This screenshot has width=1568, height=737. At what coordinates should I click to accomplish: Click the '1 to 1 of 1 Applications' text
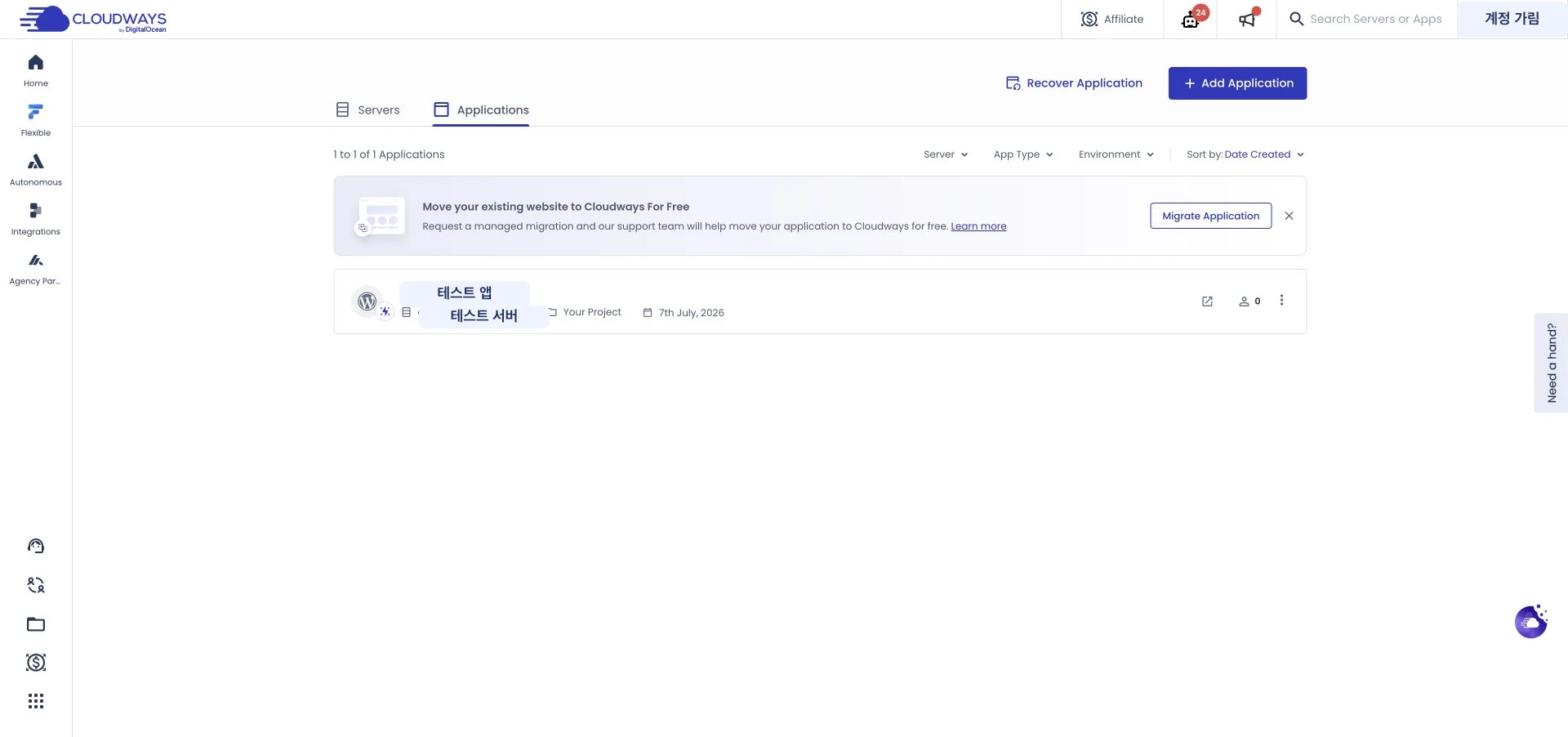pyautogui.click(x=389, y=154)
